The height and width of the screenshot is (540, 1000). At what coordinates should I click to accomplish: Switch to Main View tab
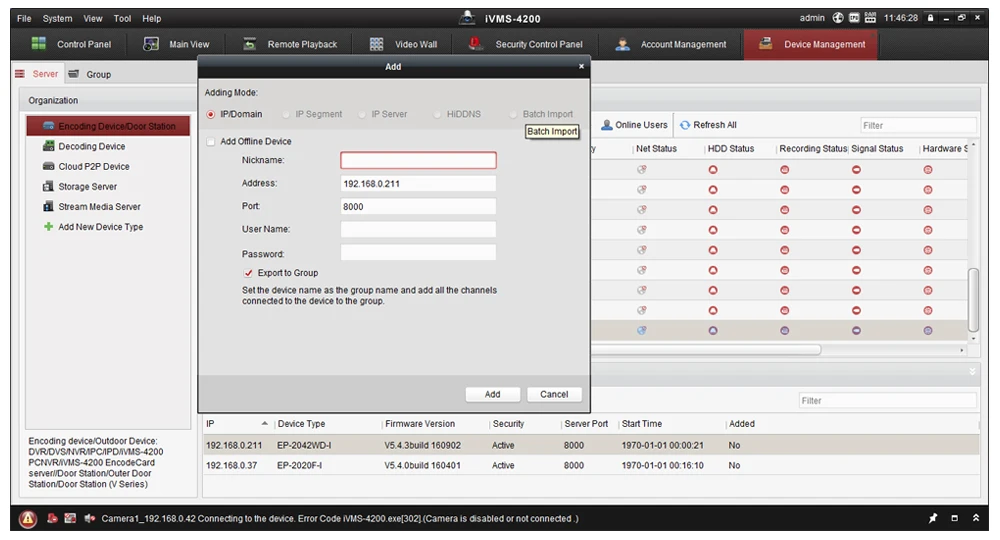177,44
